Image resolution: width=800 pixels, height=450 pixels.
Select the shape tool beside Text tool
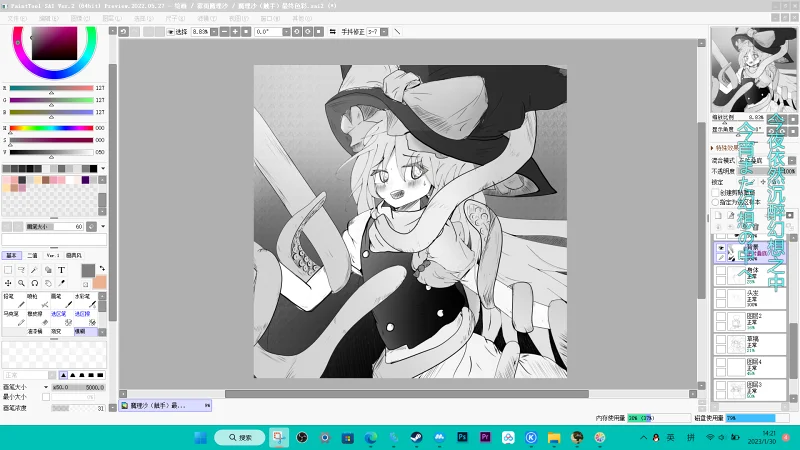(x=48, y=270)
